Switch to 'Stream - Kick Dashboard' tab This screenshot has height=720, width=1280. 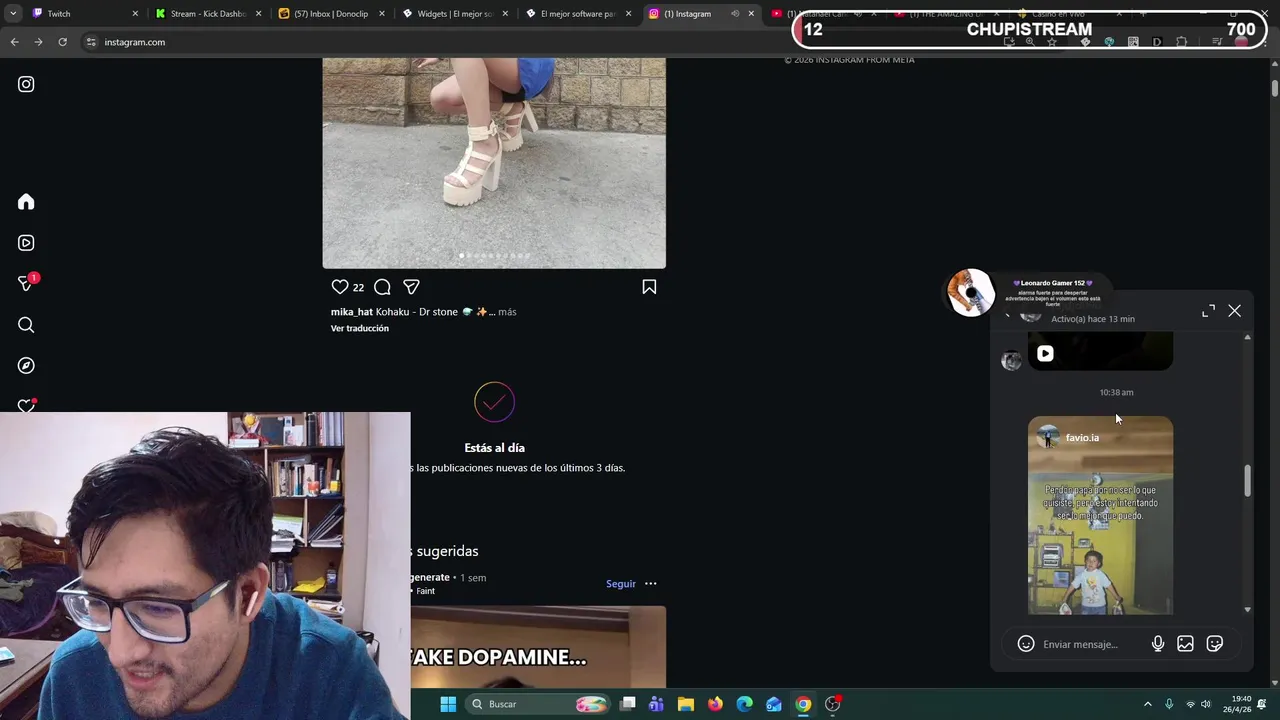click(x=208, y=14)
